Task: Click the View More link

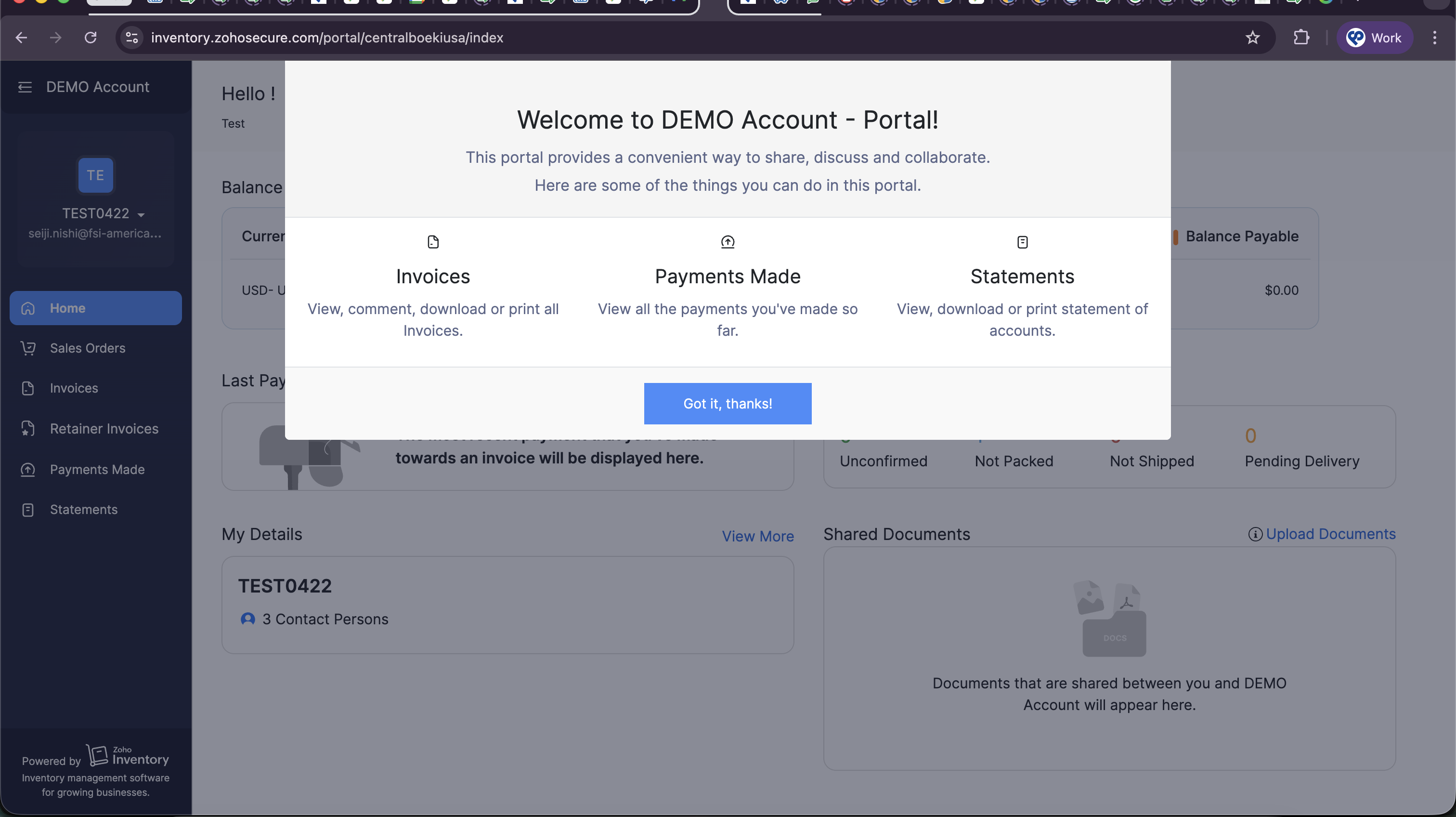Action: click(x=757, y=536)
